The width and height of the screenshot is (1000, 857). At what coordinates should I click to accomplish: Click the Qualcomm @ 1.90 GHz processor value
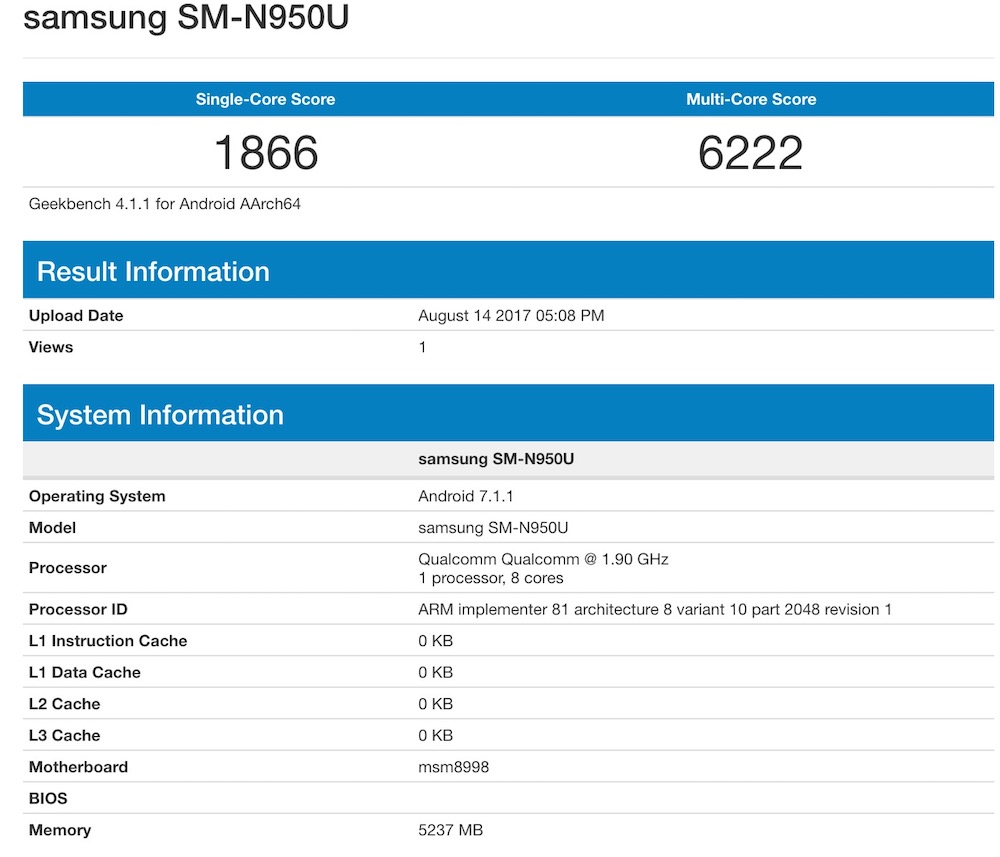(x=543, y=559)
